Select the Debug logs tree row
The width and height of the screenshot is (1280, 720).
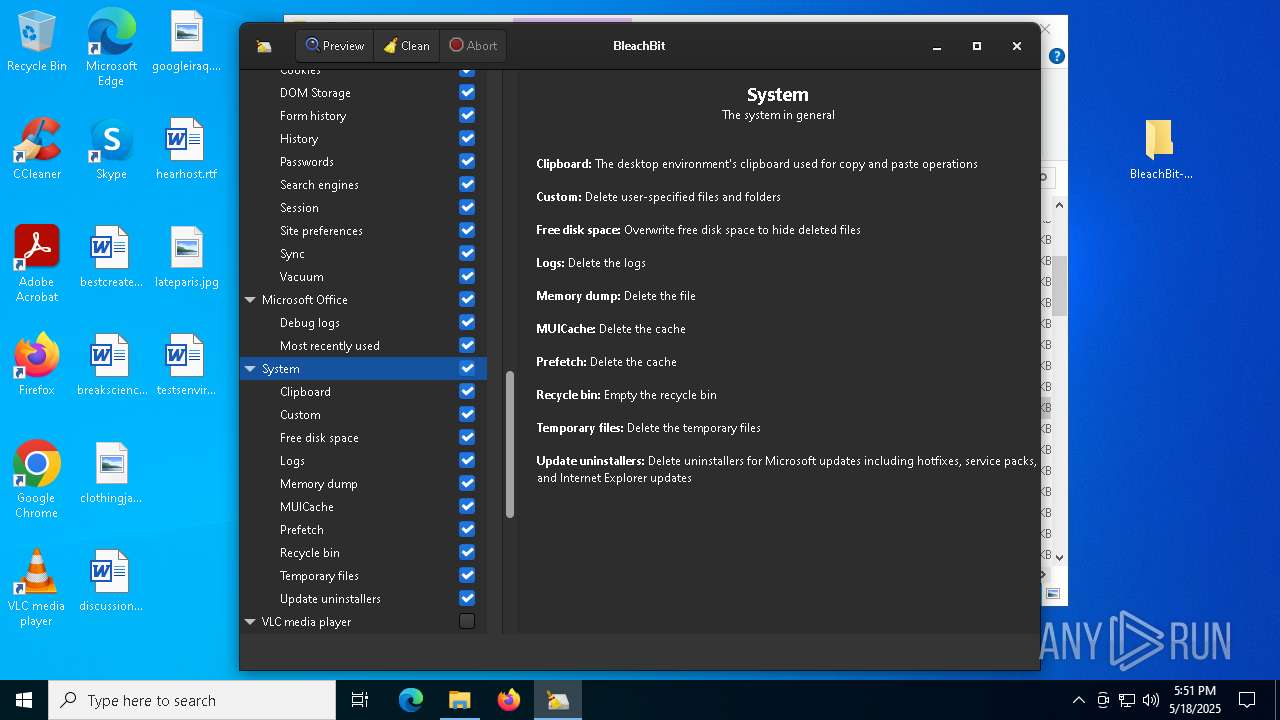point(363,323)
